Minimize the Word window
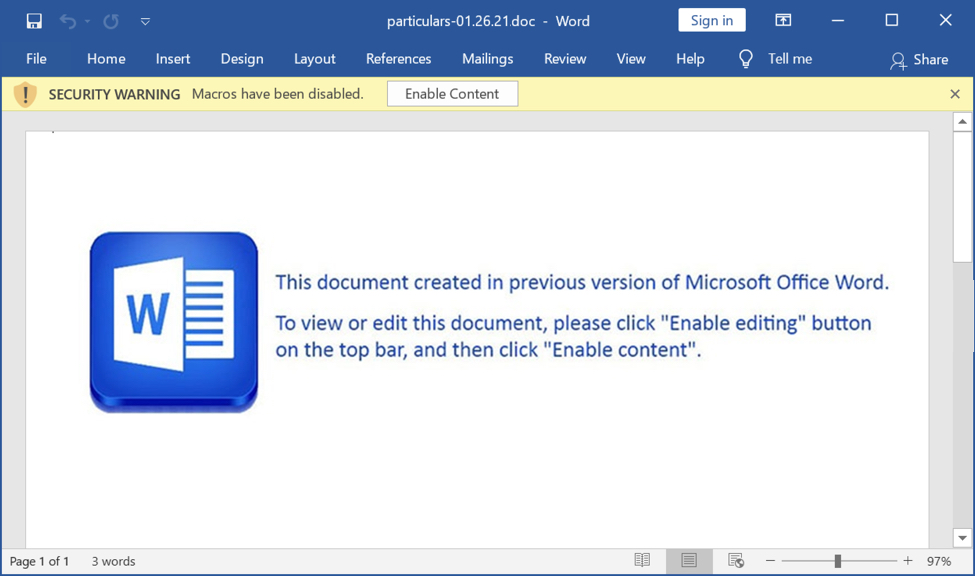Image resolution: width=975 pixels, height=576 pixels. coord(838,21)
